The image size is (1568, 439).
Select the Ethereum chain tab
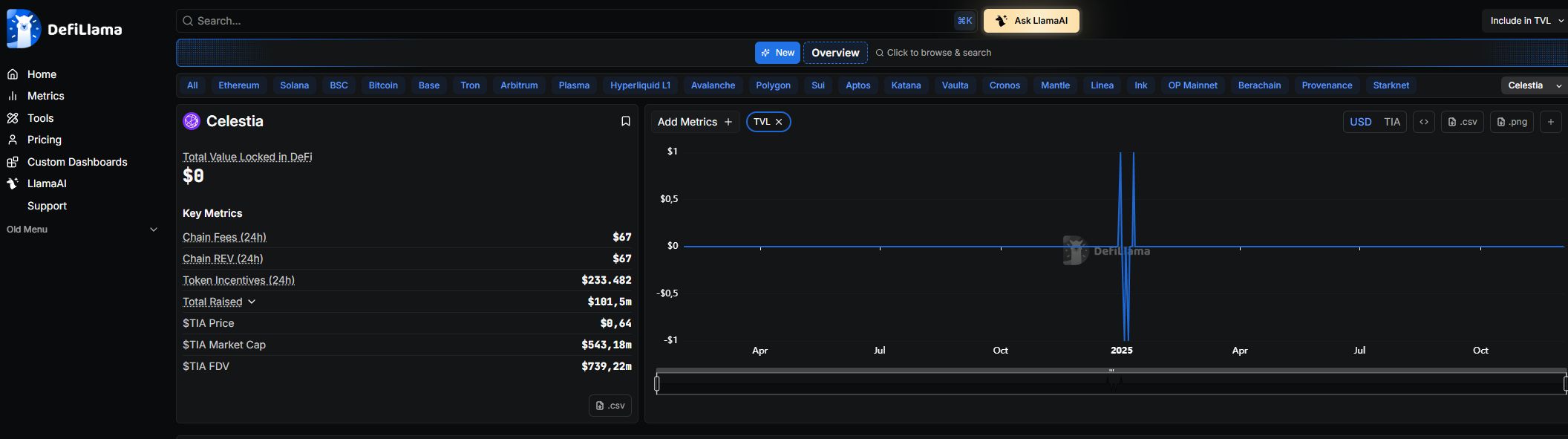click(x=238, y=85)
